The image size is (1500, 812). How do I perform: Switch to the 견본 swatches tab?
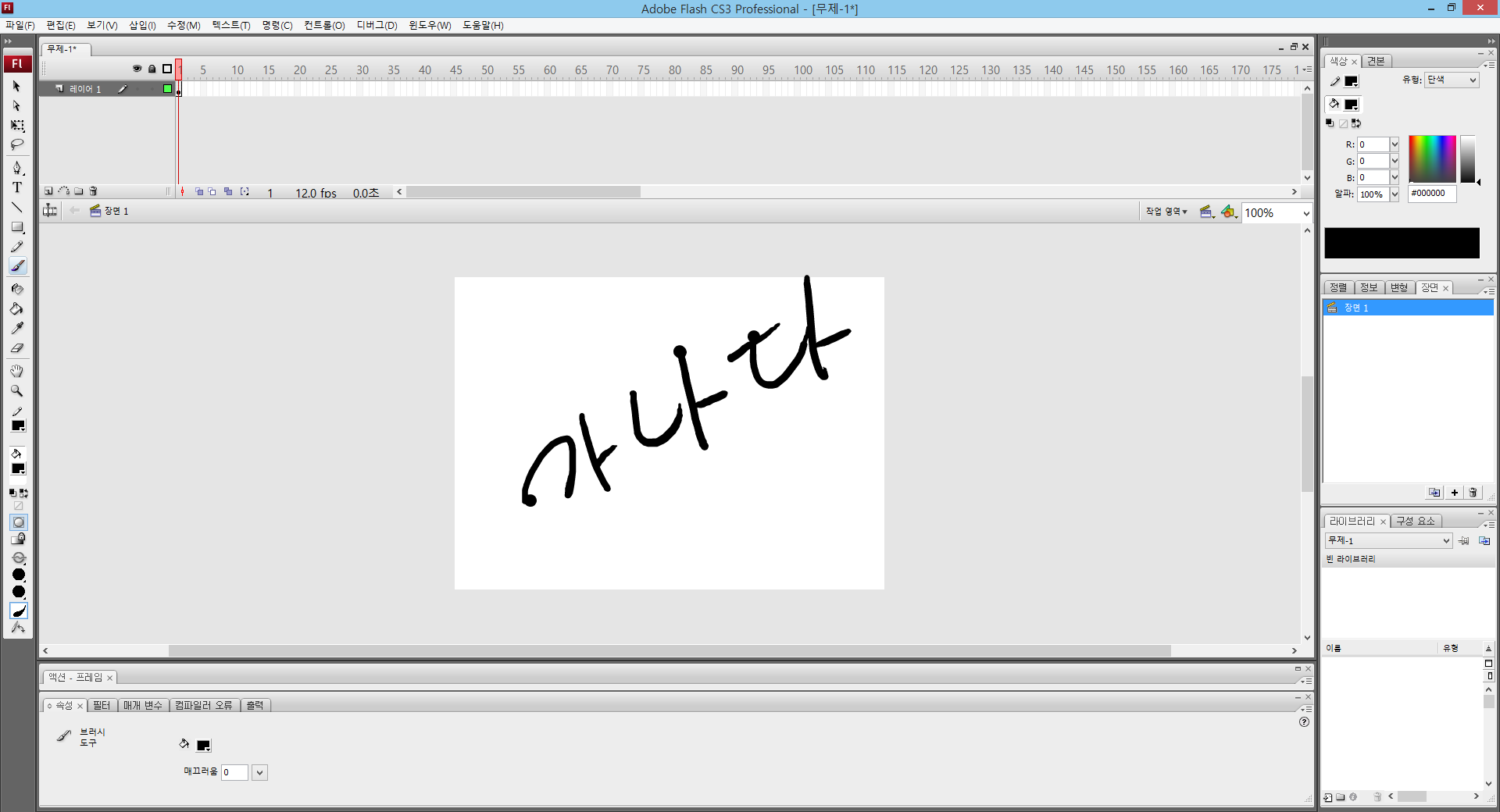[x=1376, y=61]
